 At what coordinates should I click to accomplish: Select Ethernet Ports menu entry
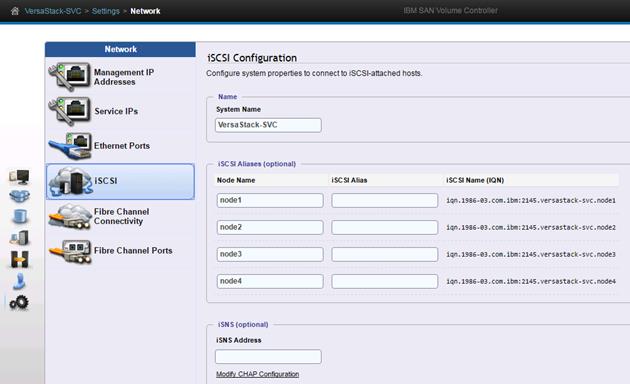coord(122,146)
